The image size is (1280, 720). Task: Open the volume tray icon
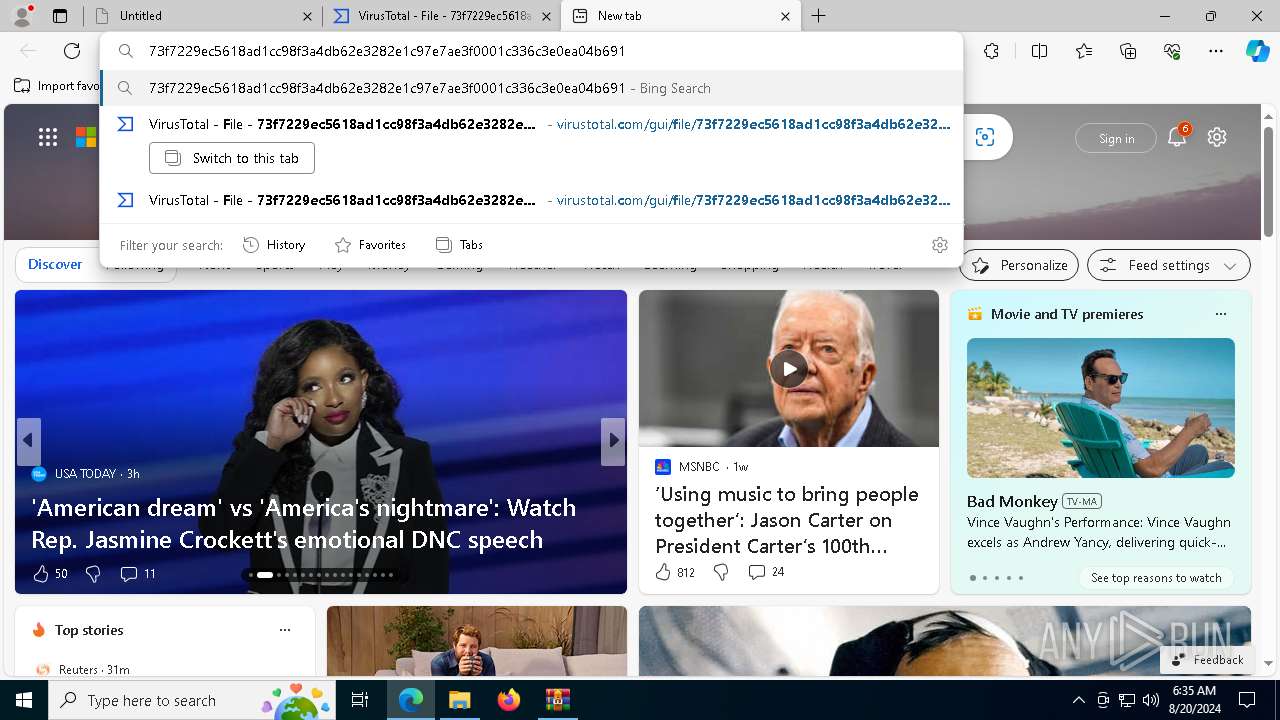pos(1151,700)
